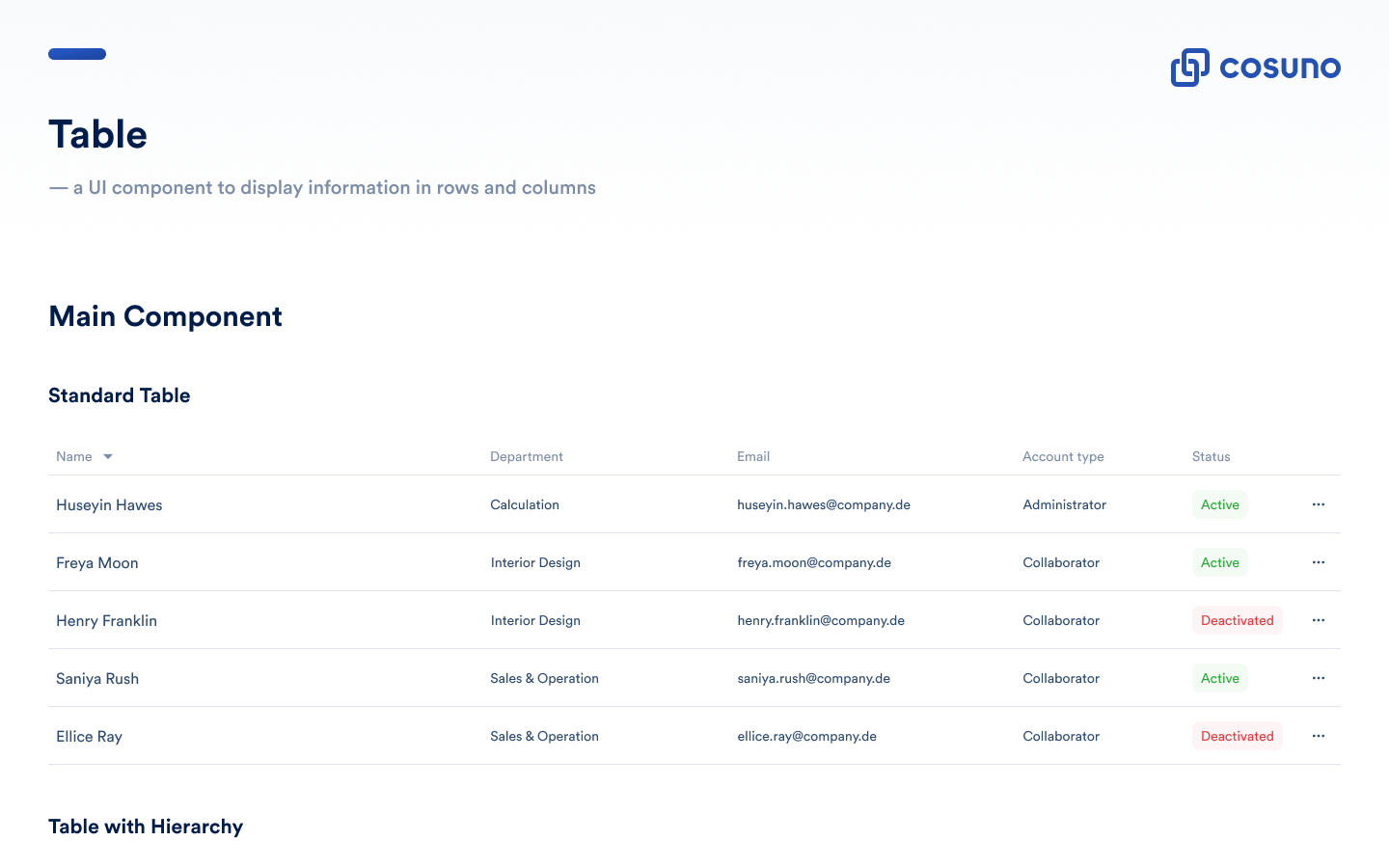Click the Account type column header
The height and width of the screenshot is (868, 1389).
pyautogui.click(x=1063, y=457)
